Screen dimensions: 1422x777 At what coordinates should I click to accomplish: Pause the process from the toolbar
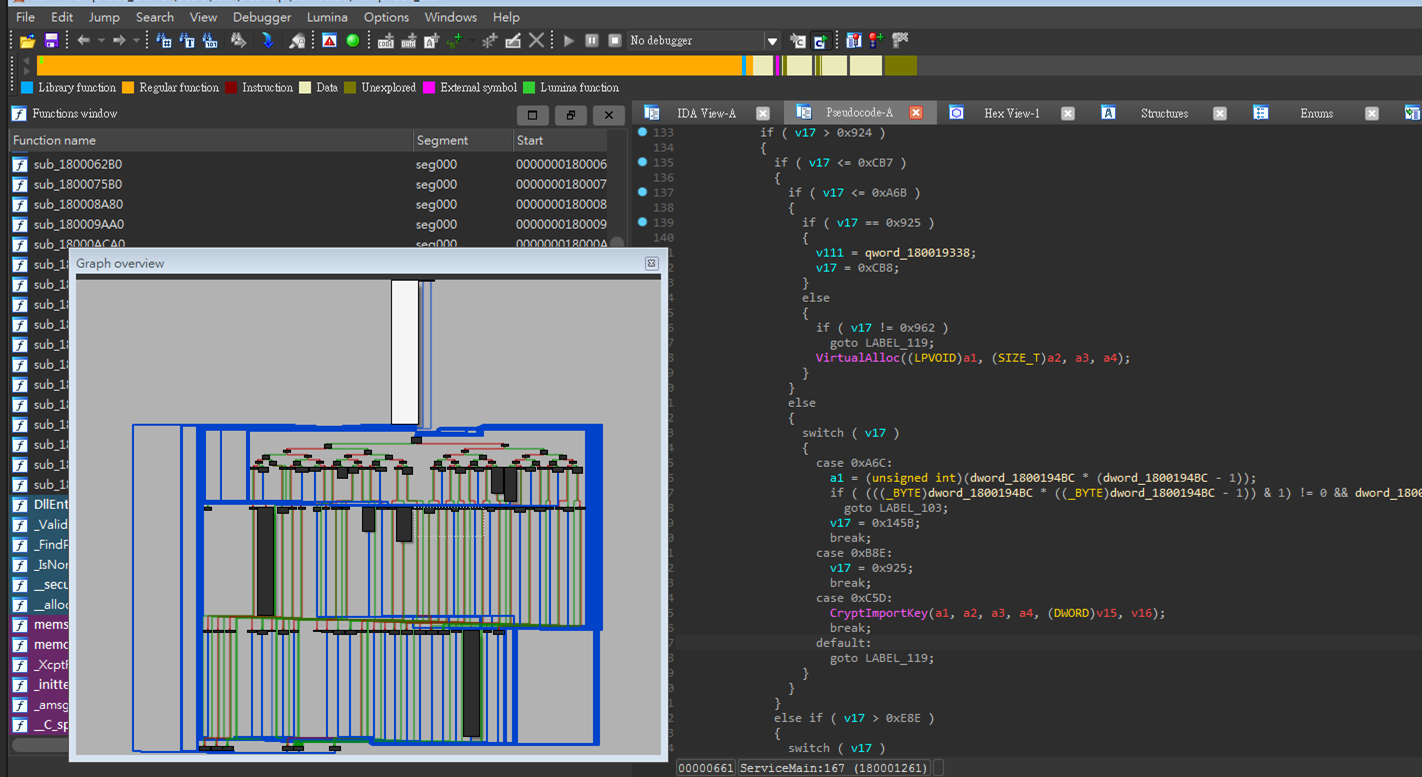click(x=592, y=41)
